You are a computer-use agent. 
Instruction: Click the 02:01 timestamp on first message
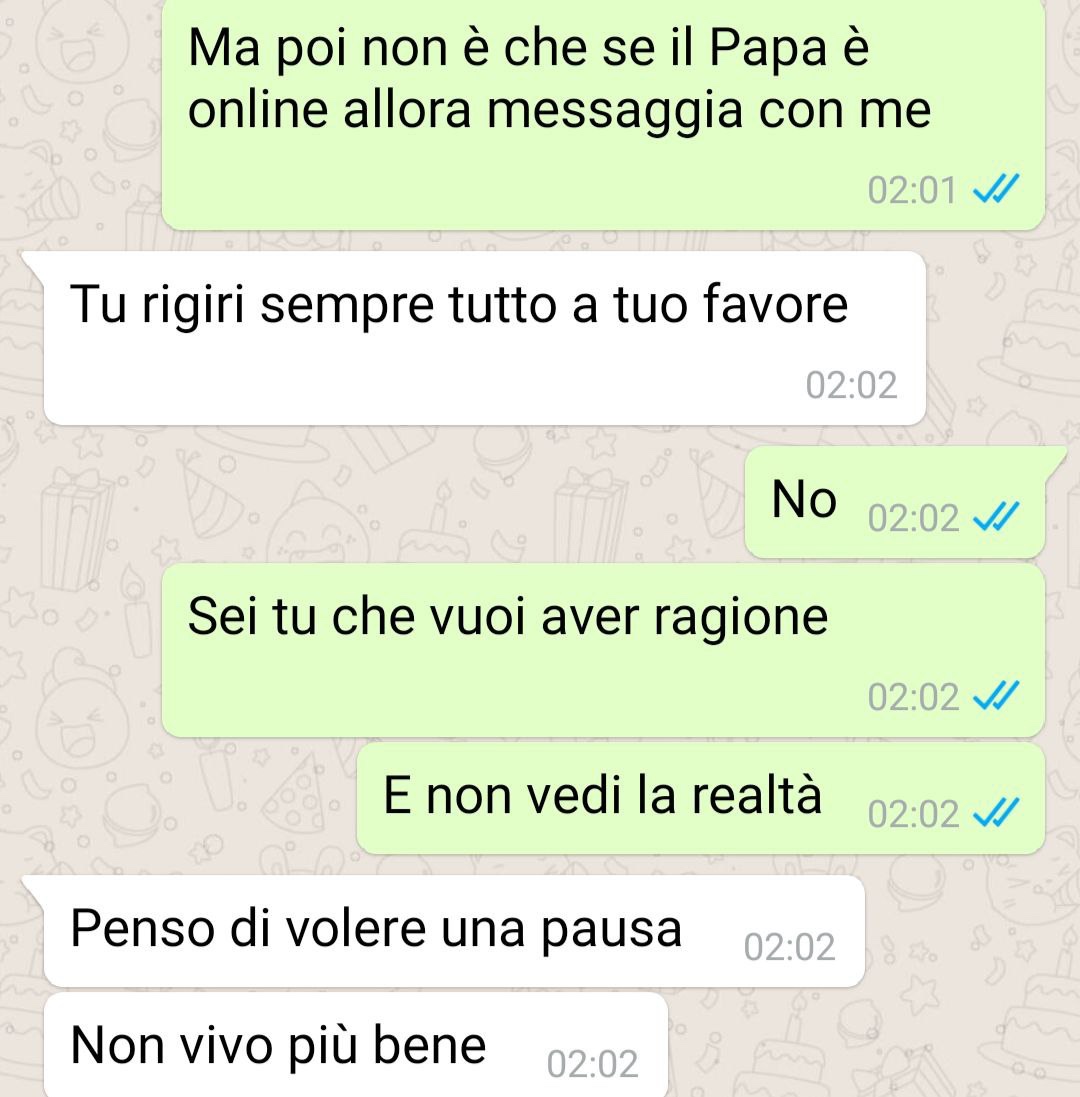point(912,190)
